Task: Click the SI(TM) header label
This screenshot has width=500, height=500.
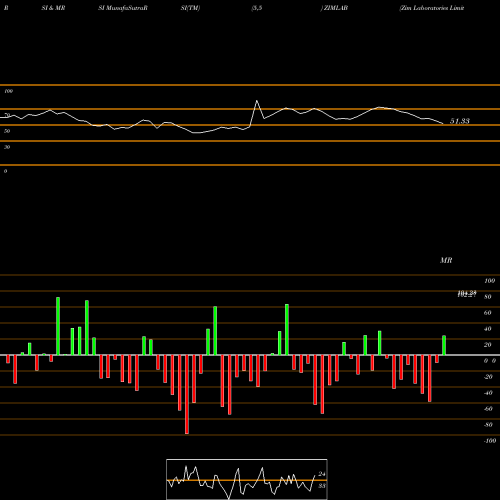Action: tap(190, 8)
